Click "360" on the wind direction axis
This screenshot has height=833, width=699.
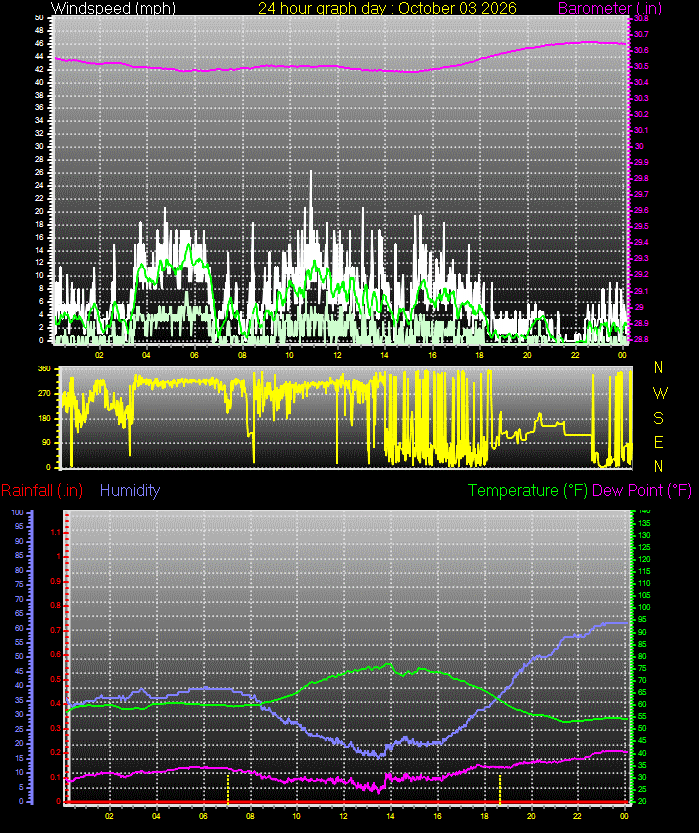44,369
